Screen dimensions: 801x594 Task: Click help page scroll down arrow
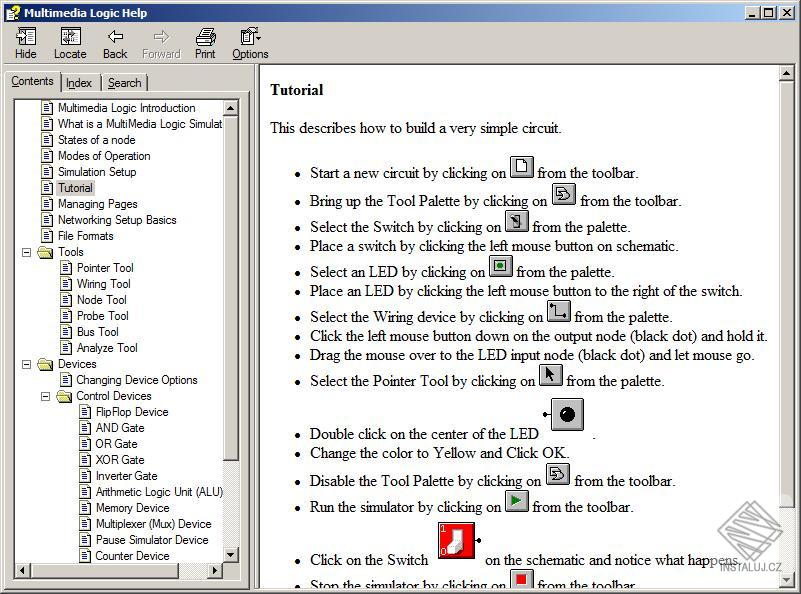click(787, 580)
